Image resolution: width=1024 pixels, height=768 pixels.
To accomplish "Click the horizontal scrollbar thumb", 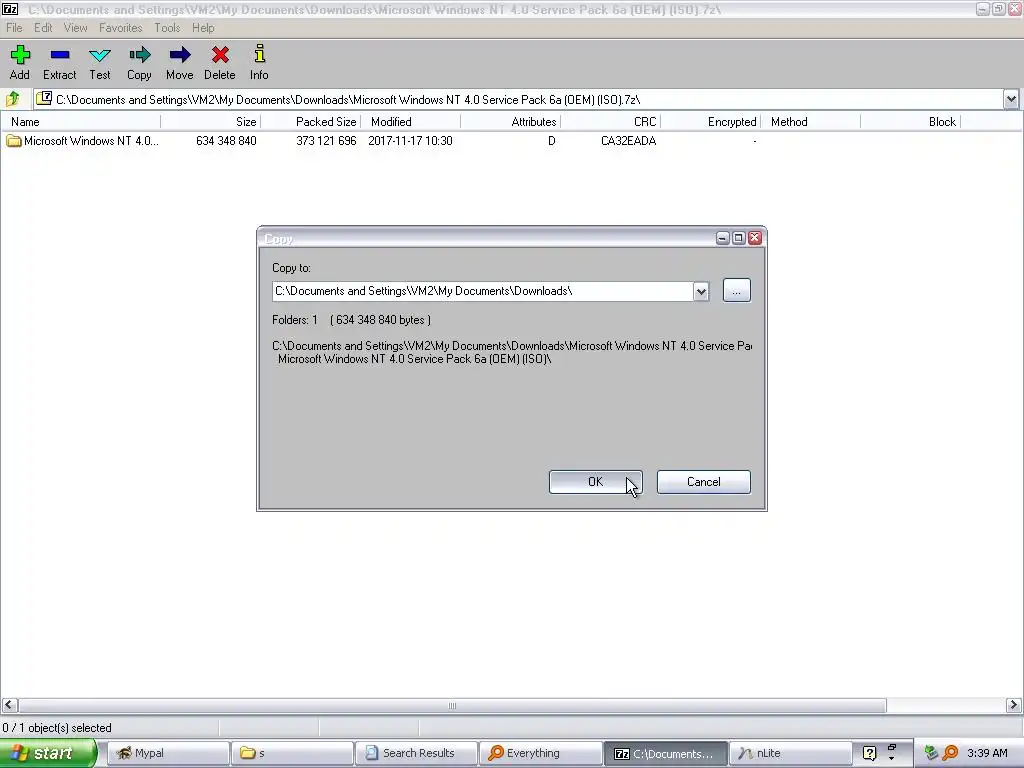I will 452,705.
